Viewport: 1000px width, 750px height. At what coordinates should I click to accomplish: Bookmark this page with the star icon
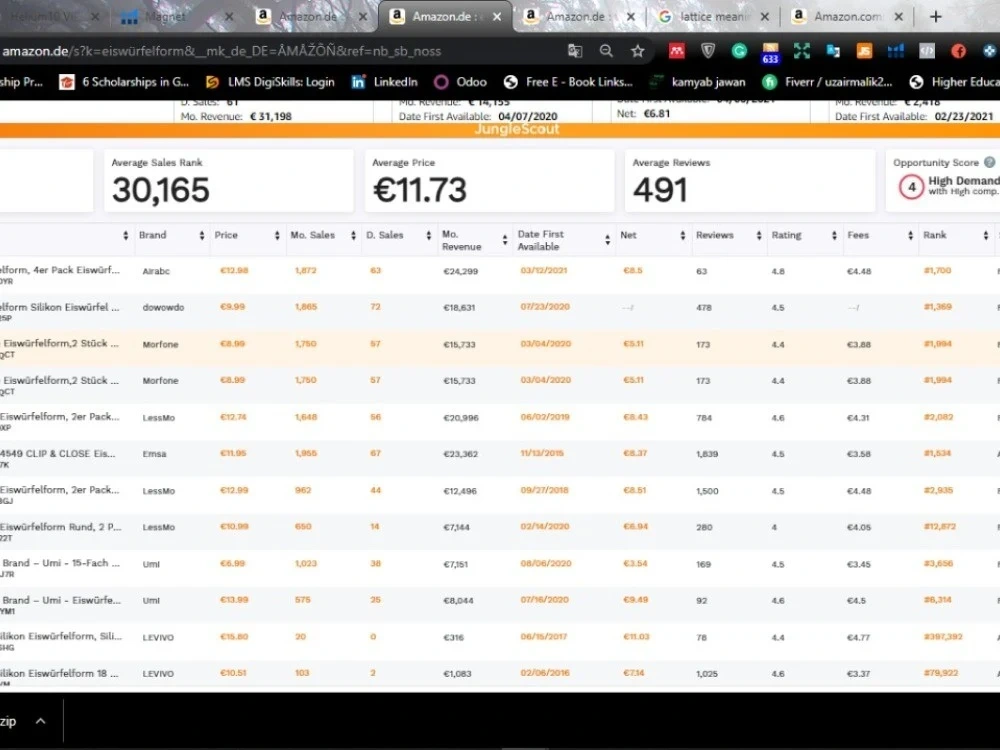637,51
